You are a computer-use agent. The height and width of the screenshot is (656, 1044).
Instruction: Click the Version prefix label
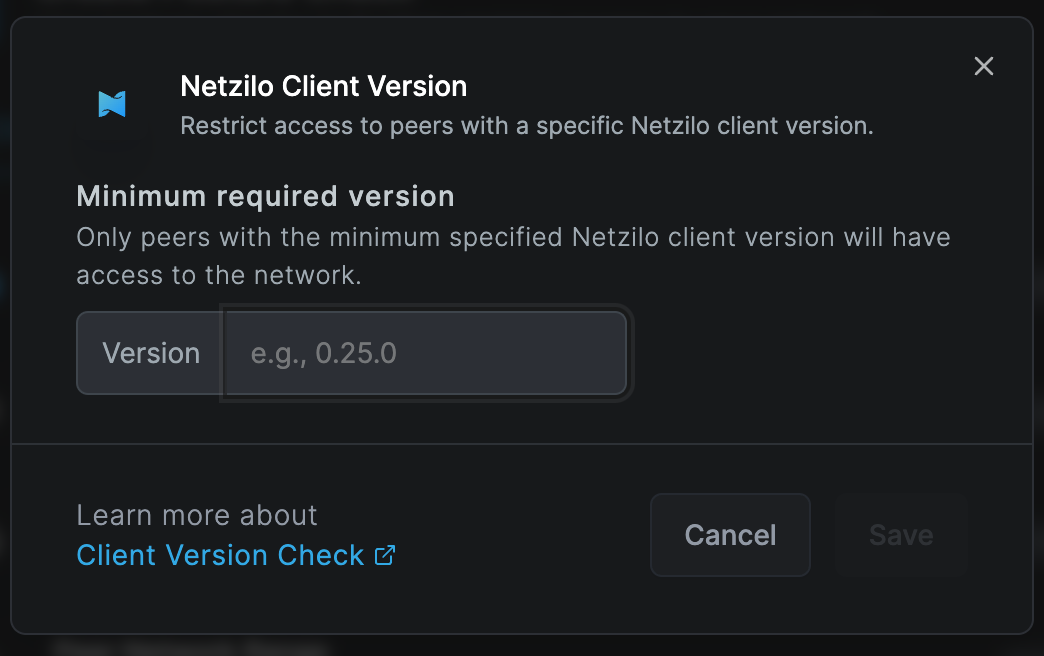click(x=151, y=353)
